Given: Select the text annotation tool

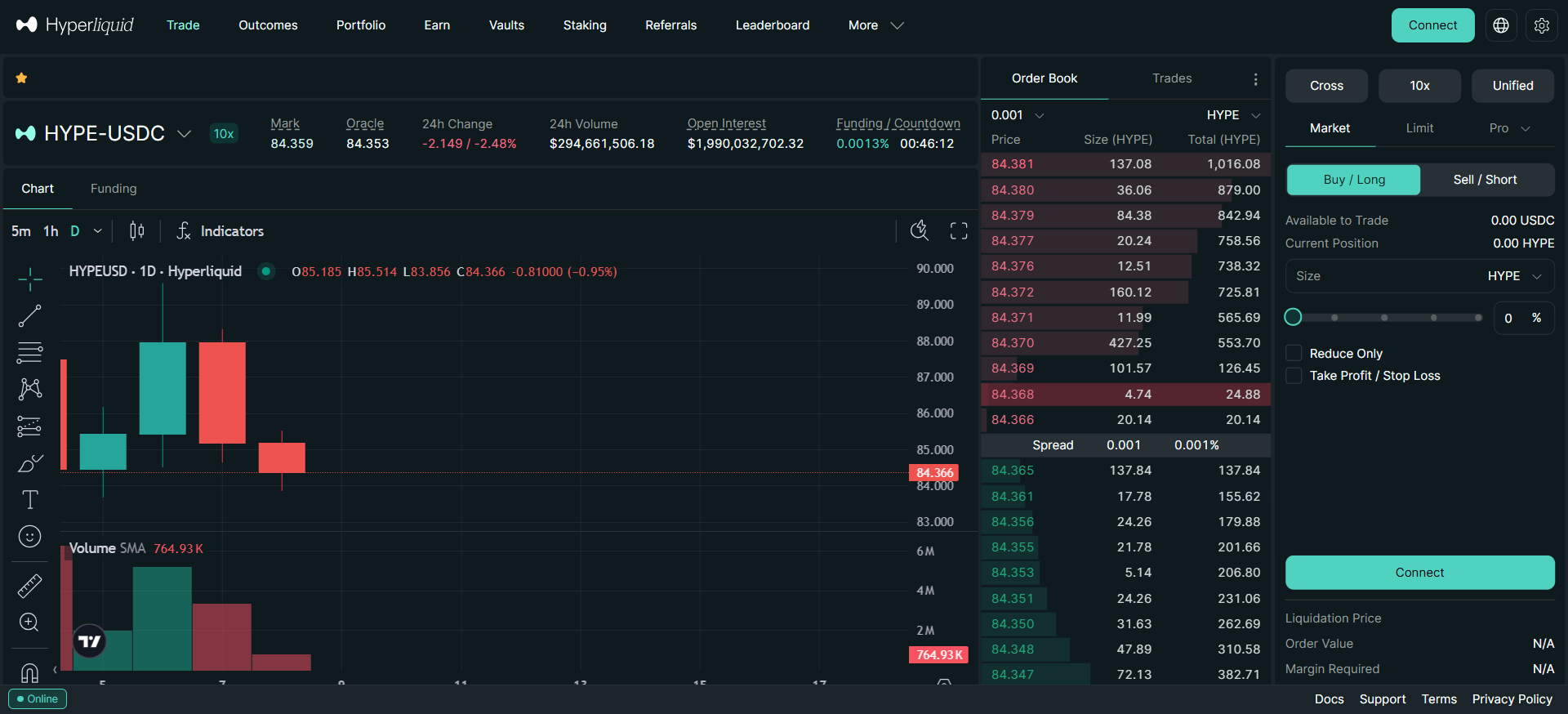Looking at the screenshot, I should coord(30,499).
